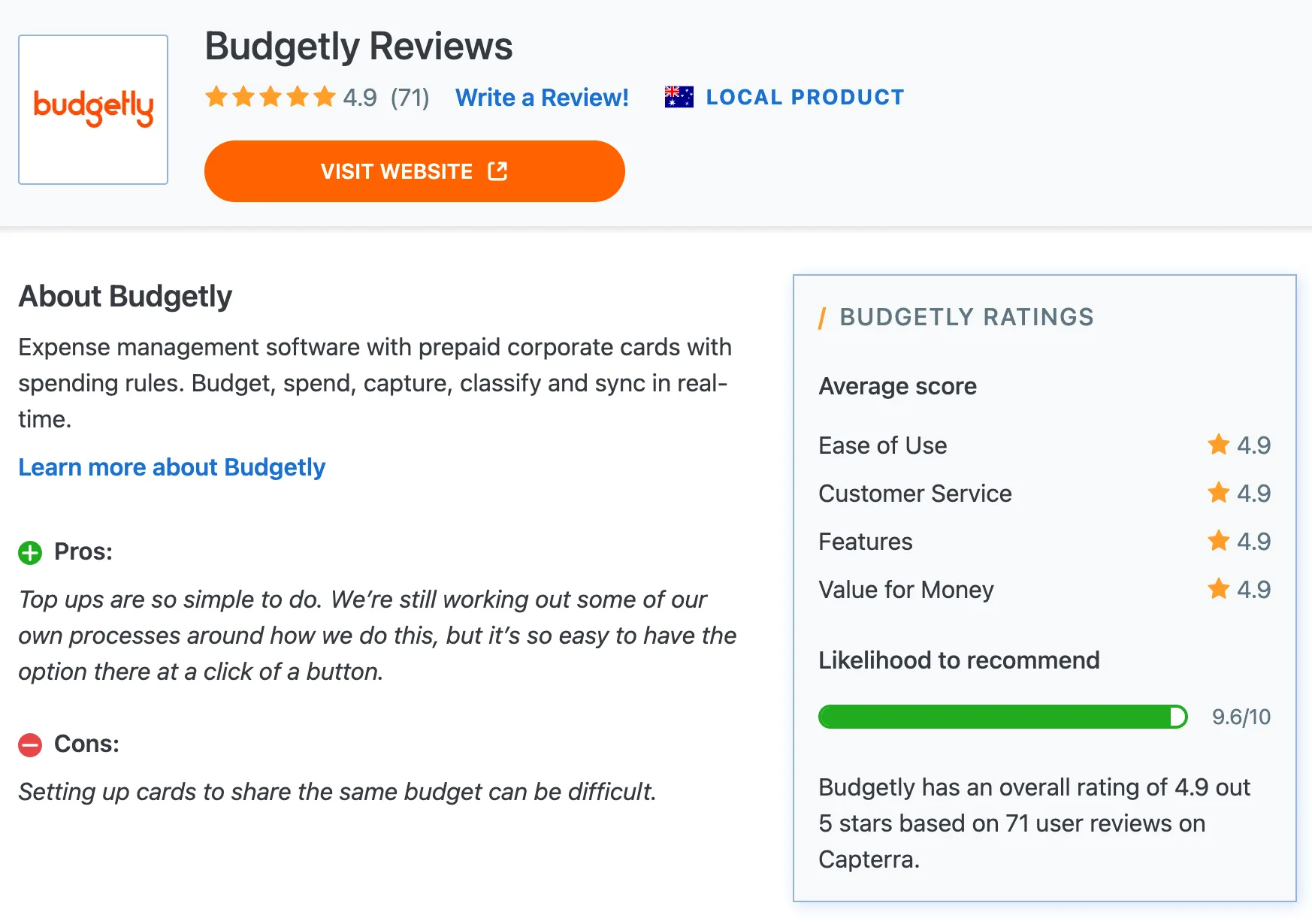
Task: Click the green plus Pros icon
Action: coord(30,553)
